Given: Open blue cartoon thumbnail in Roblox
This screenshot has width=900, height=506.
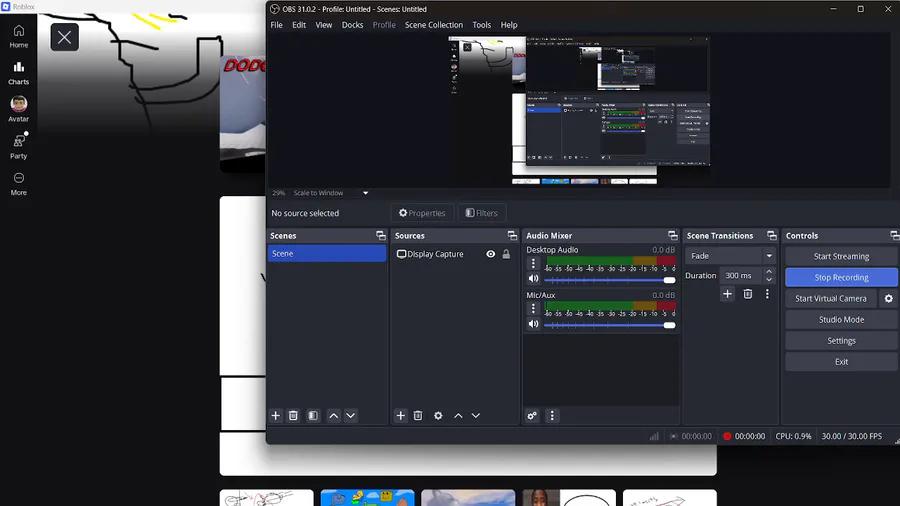Looking at the screenshot, I should tap(367, 497).
